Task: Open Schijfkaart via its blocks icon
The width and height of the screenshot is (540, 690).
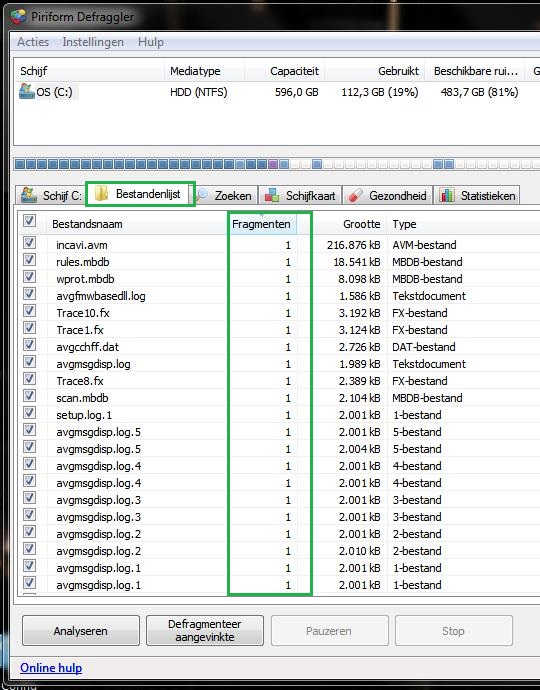Action: (x=272, y=195)
